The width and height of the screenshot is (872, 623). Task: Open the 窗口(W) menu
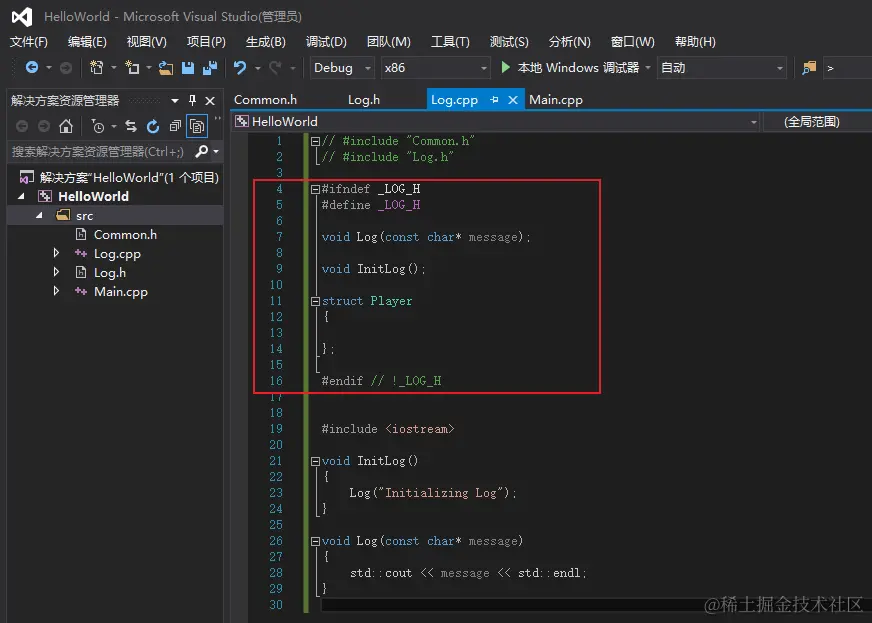pos(632,42)
